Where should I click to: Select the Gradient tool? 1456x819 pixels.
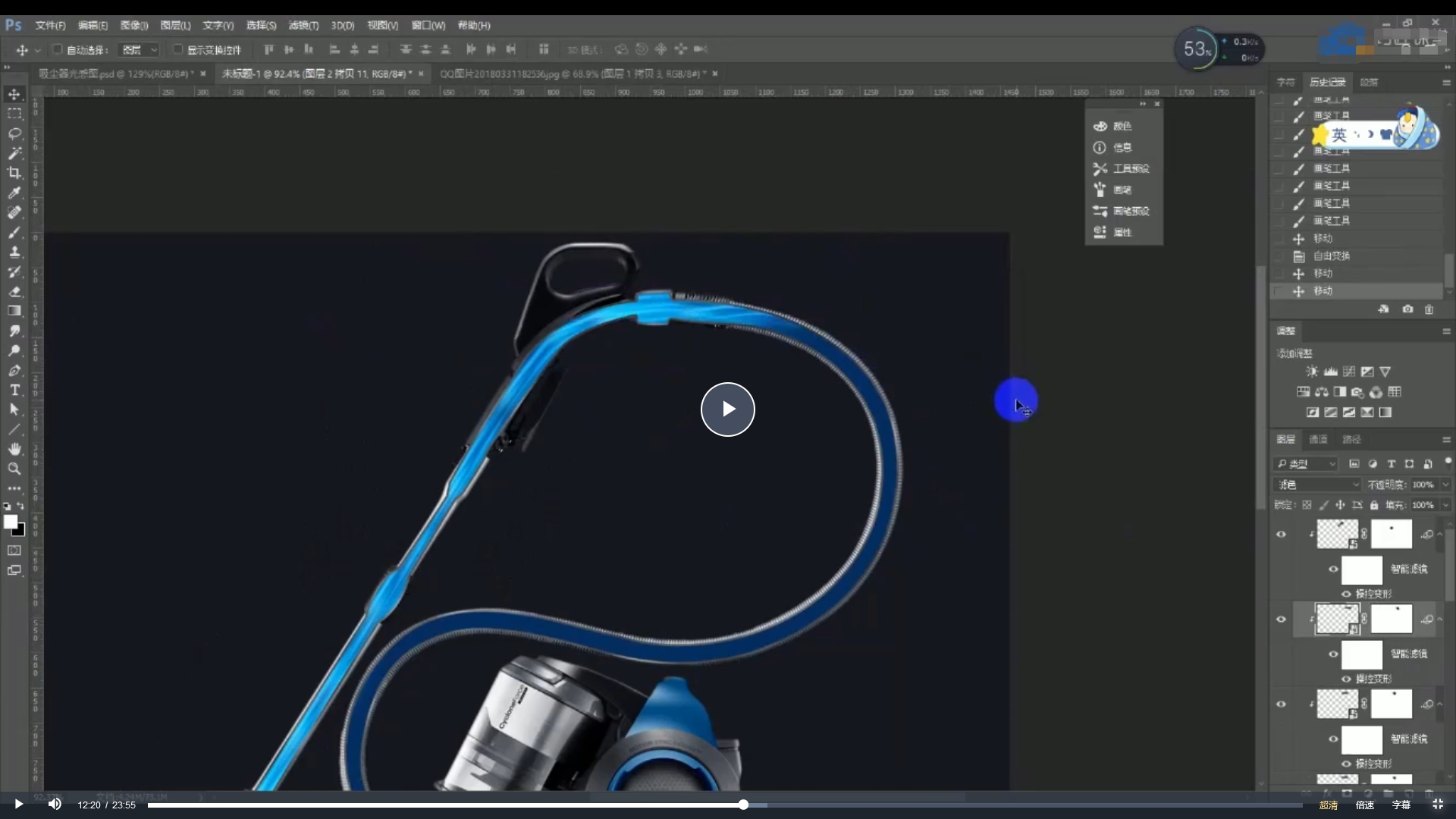click(14, 311)
